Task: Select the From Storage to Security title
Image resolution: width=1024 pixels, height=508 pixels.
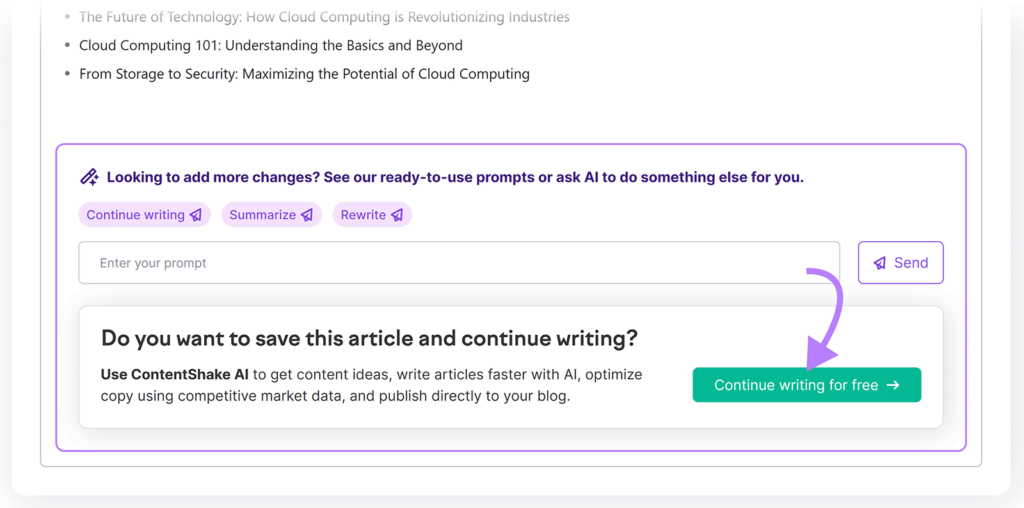Action: [304, 74]
